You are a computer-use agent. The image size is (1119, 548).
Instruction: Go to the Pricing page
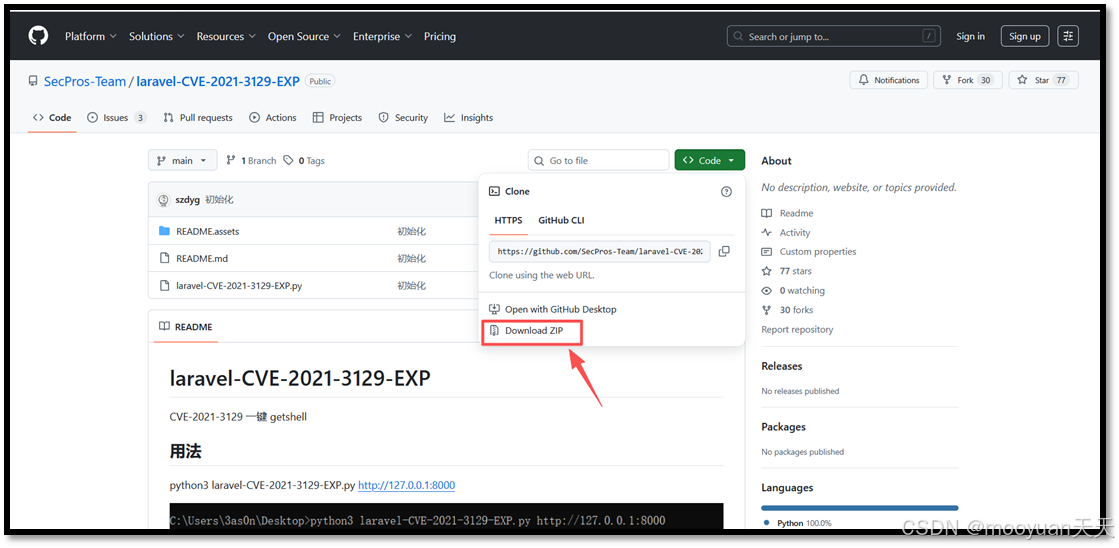pyautogui.click(x=440, y=36)
